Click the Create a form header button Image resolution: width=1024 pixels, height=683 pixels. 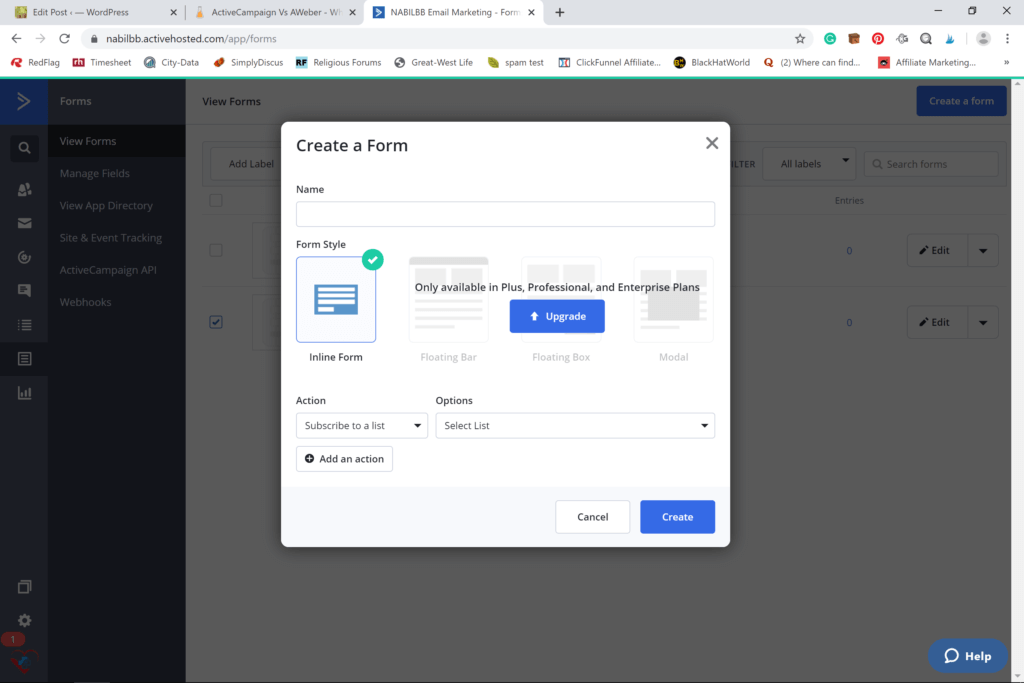tap(961, 101)
